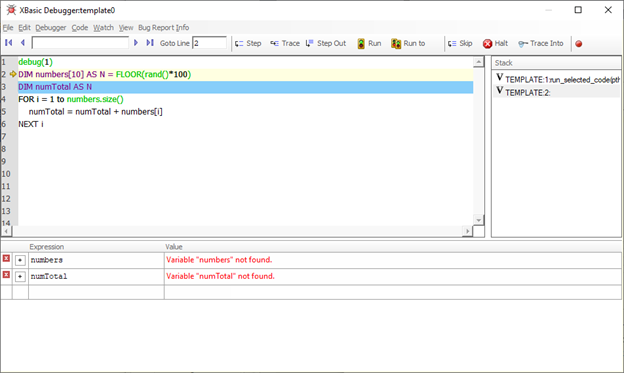Click the empty new watch expression row
624x373 pixels.
click(x=96, y=292)
